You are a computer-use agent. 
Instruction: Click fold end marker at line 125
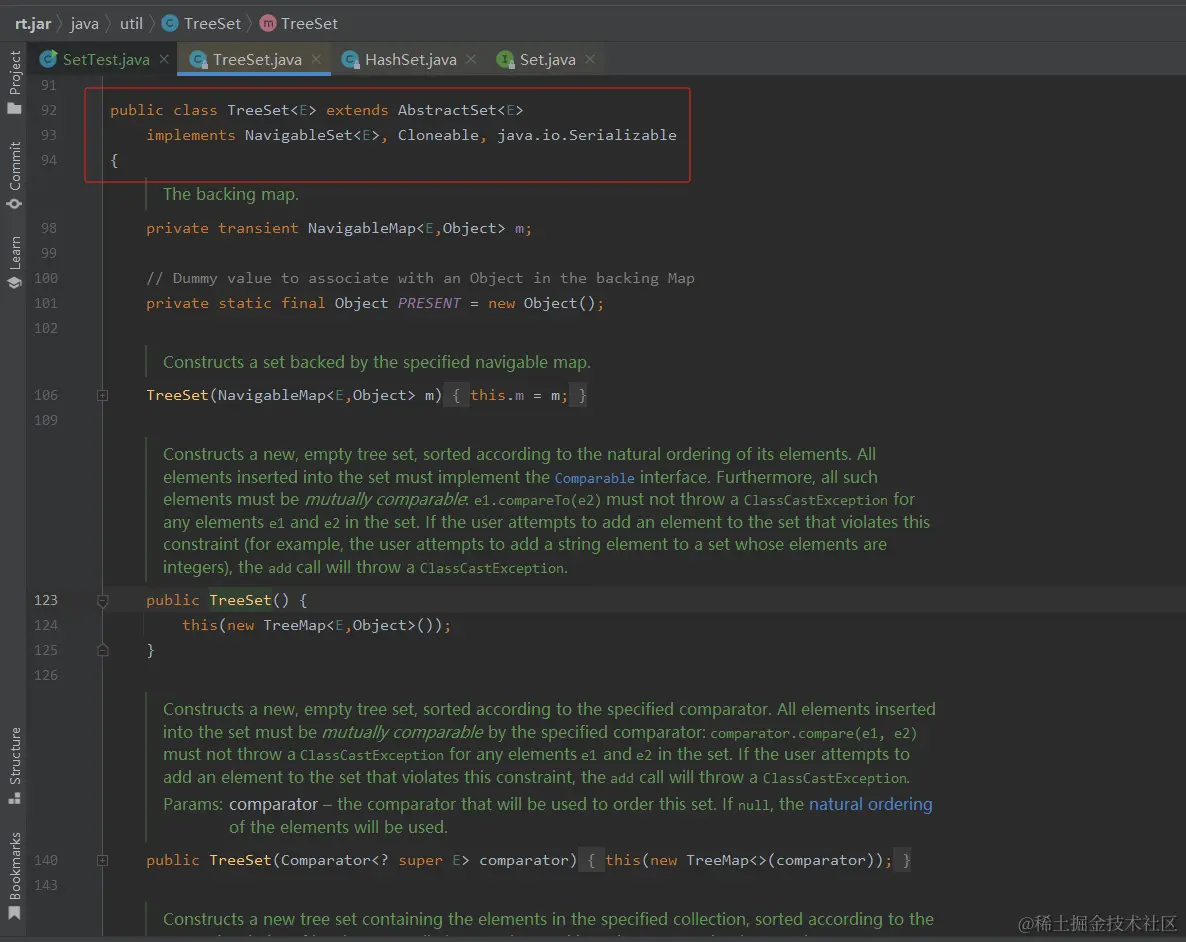tap(102, 650)
